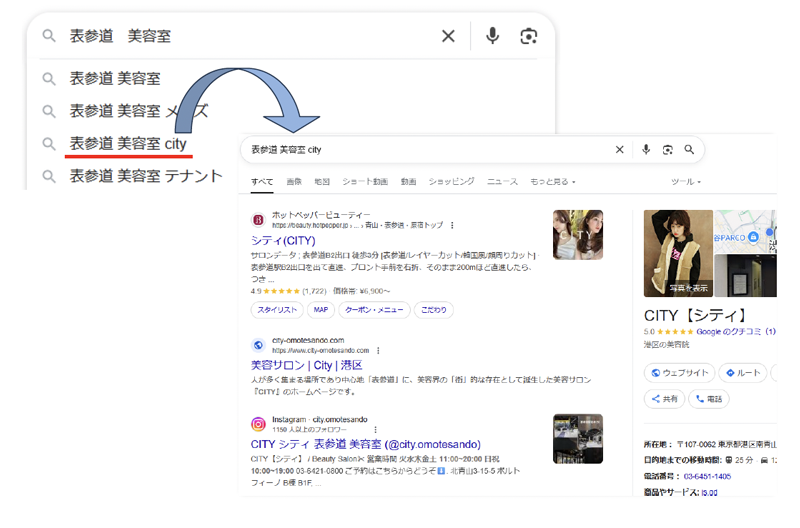Click the こだわり chip
The image size is (800, 528).
click(x=434, y=310)
